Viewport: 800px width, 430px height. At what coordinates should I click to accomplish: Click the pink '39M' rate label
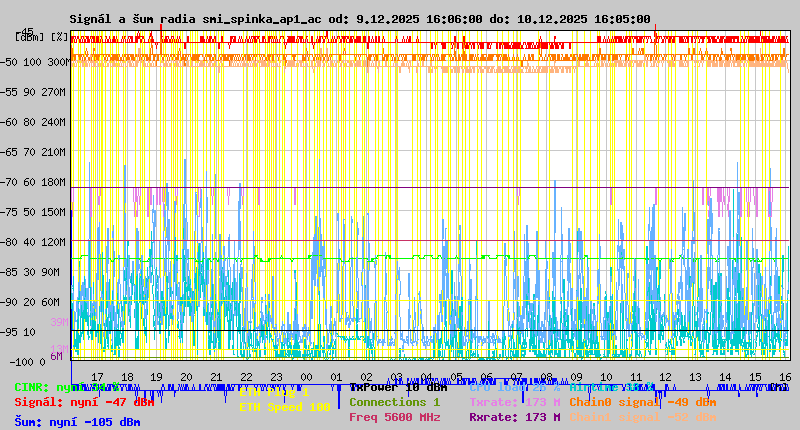point(59,322)
